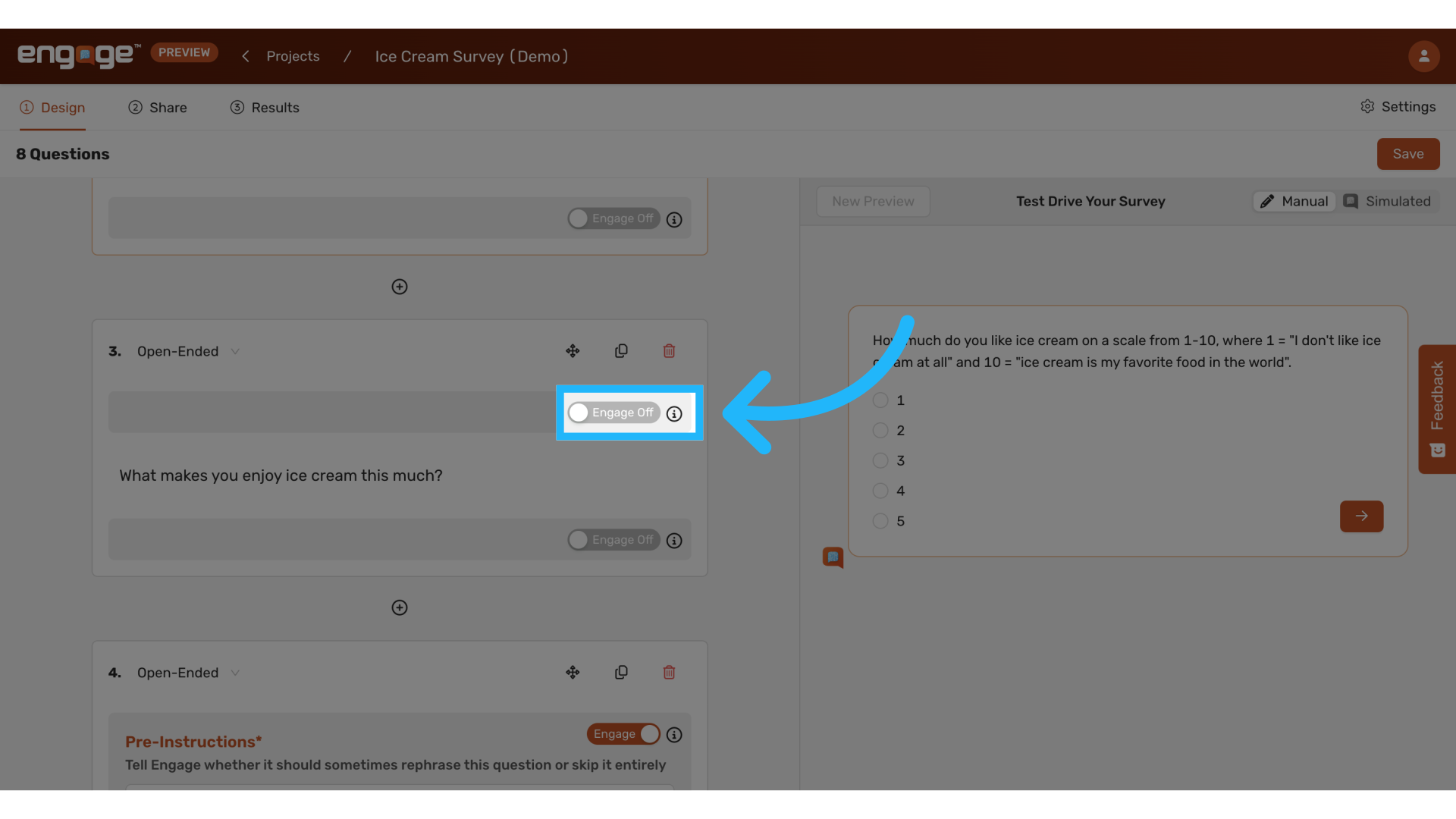Select rating option 5 in the survey preview
The height and width of the screenshot is (819, 1456).
tap(880, 522)
